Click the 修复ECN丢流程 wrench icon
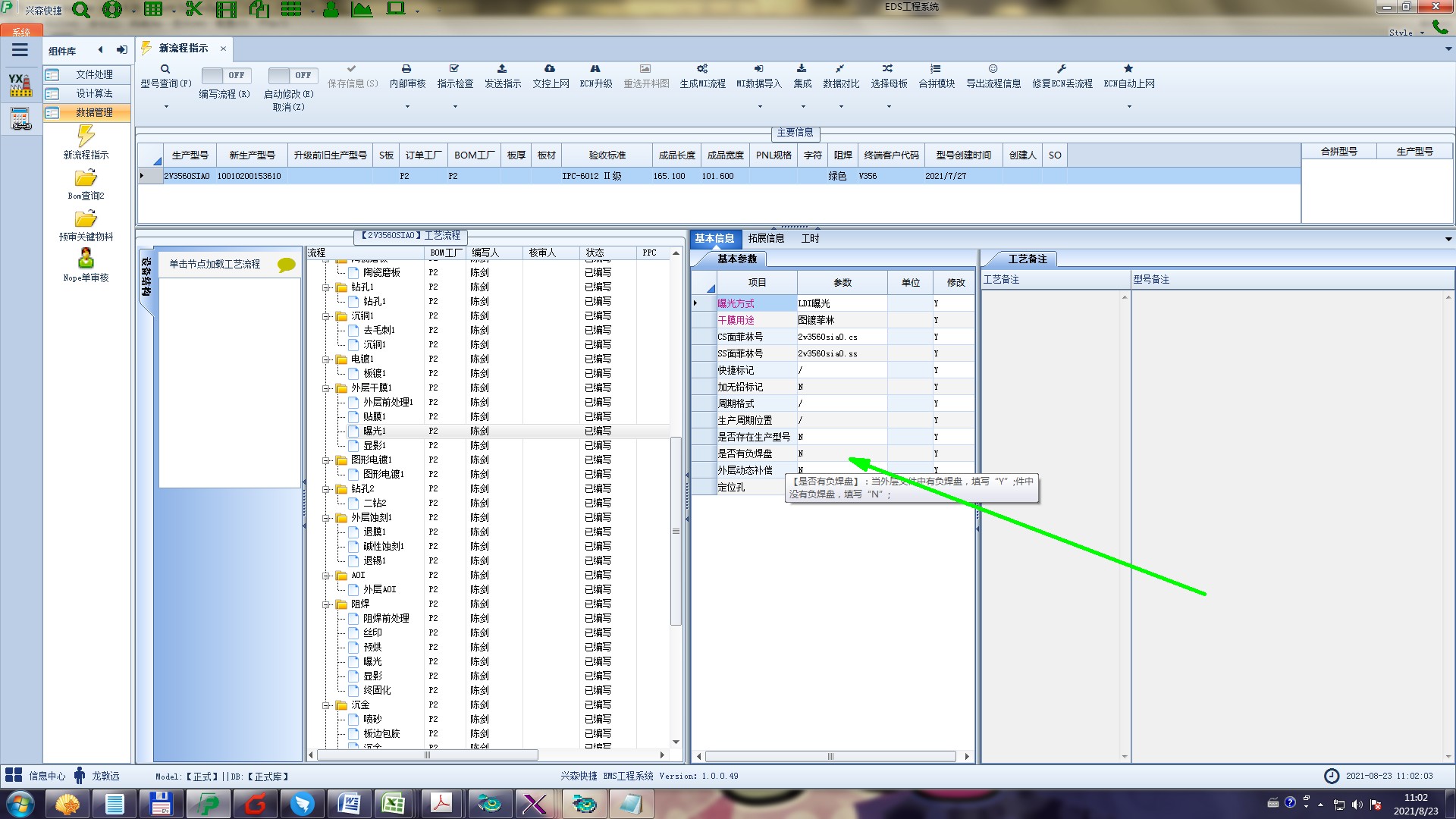Image resolution: width=1456 pixels, height=819 pixels. tap(1062, 69)
